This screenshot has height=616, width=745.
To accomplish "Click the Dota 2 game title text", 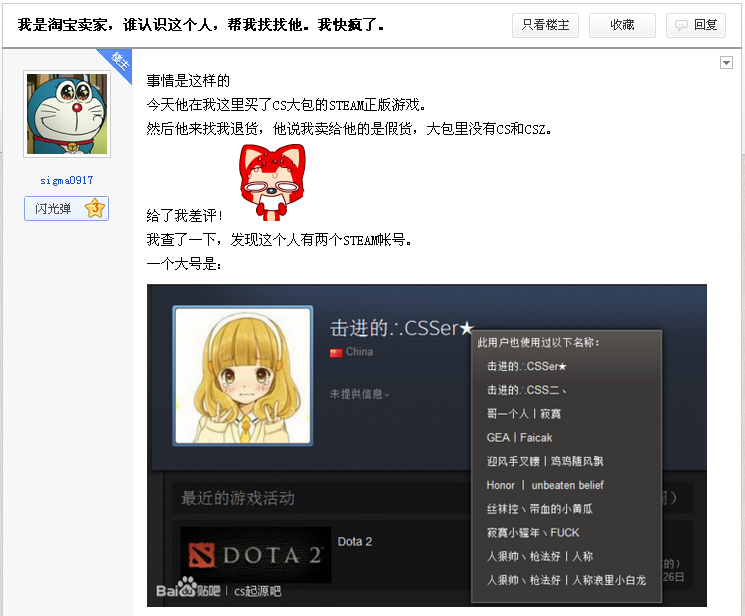I will [x=355, y=542].
